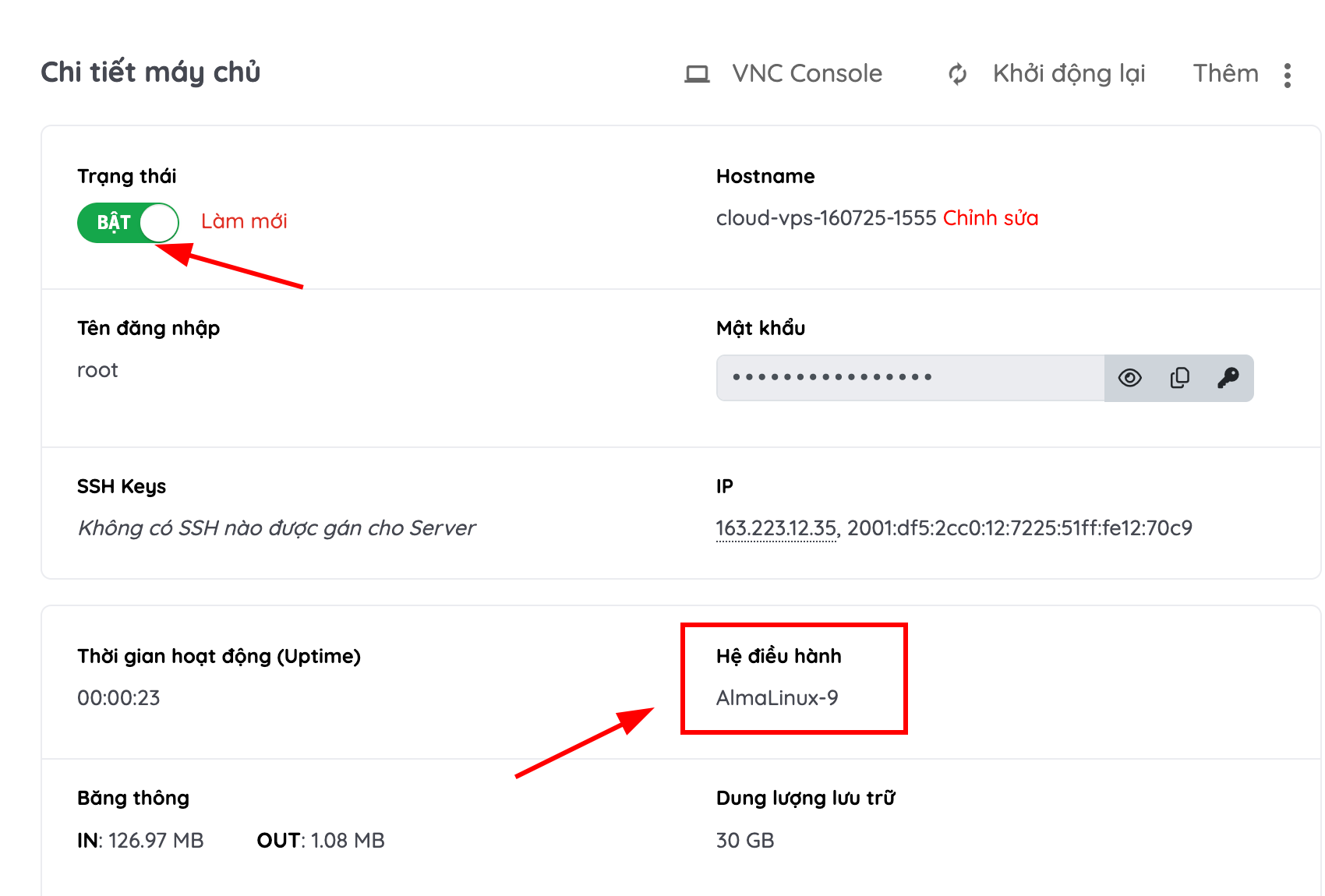Click the uptime value 00:00:23

click(118, 698)
